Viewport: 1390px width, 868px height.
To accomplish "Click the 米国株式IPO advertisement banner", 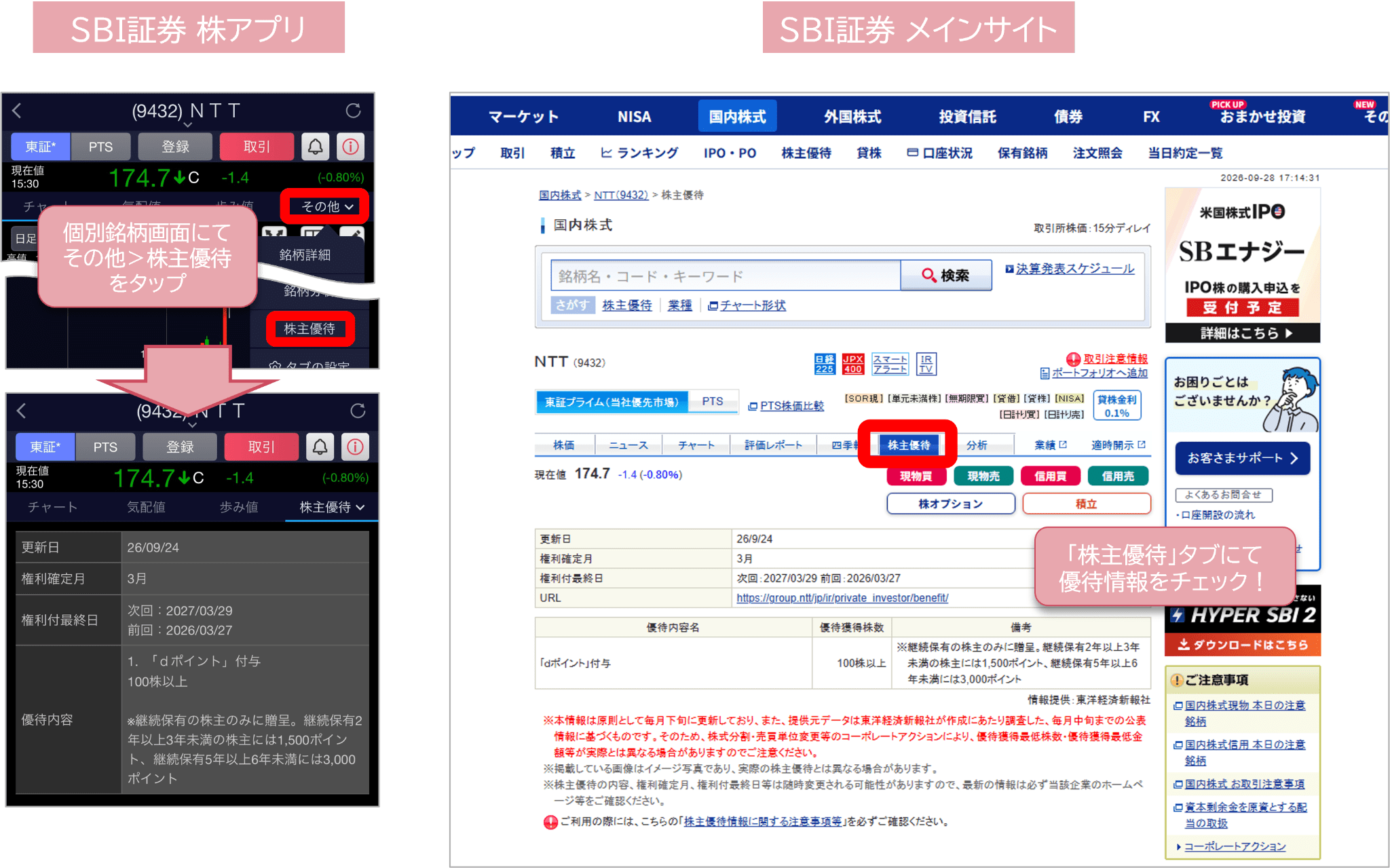I will 1243,265.
